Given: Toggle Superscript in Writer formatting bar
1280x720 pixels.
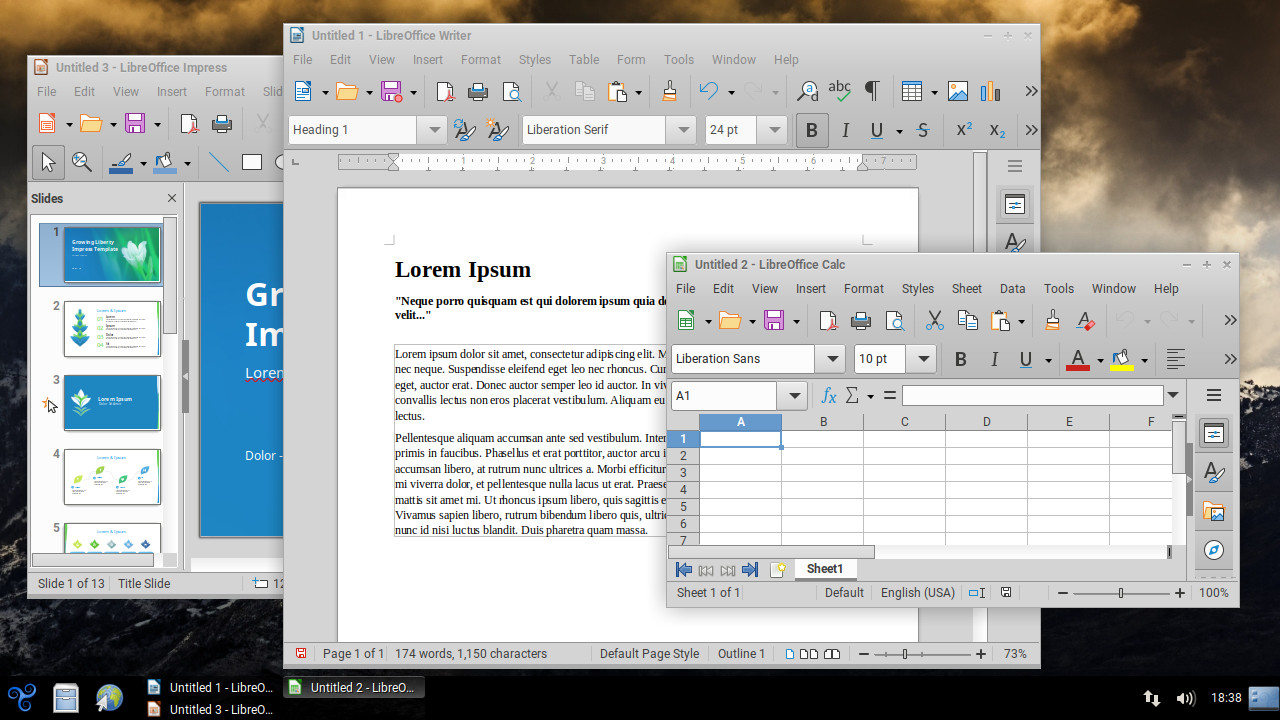Looking at the screenshot, I should click(964, 130).
